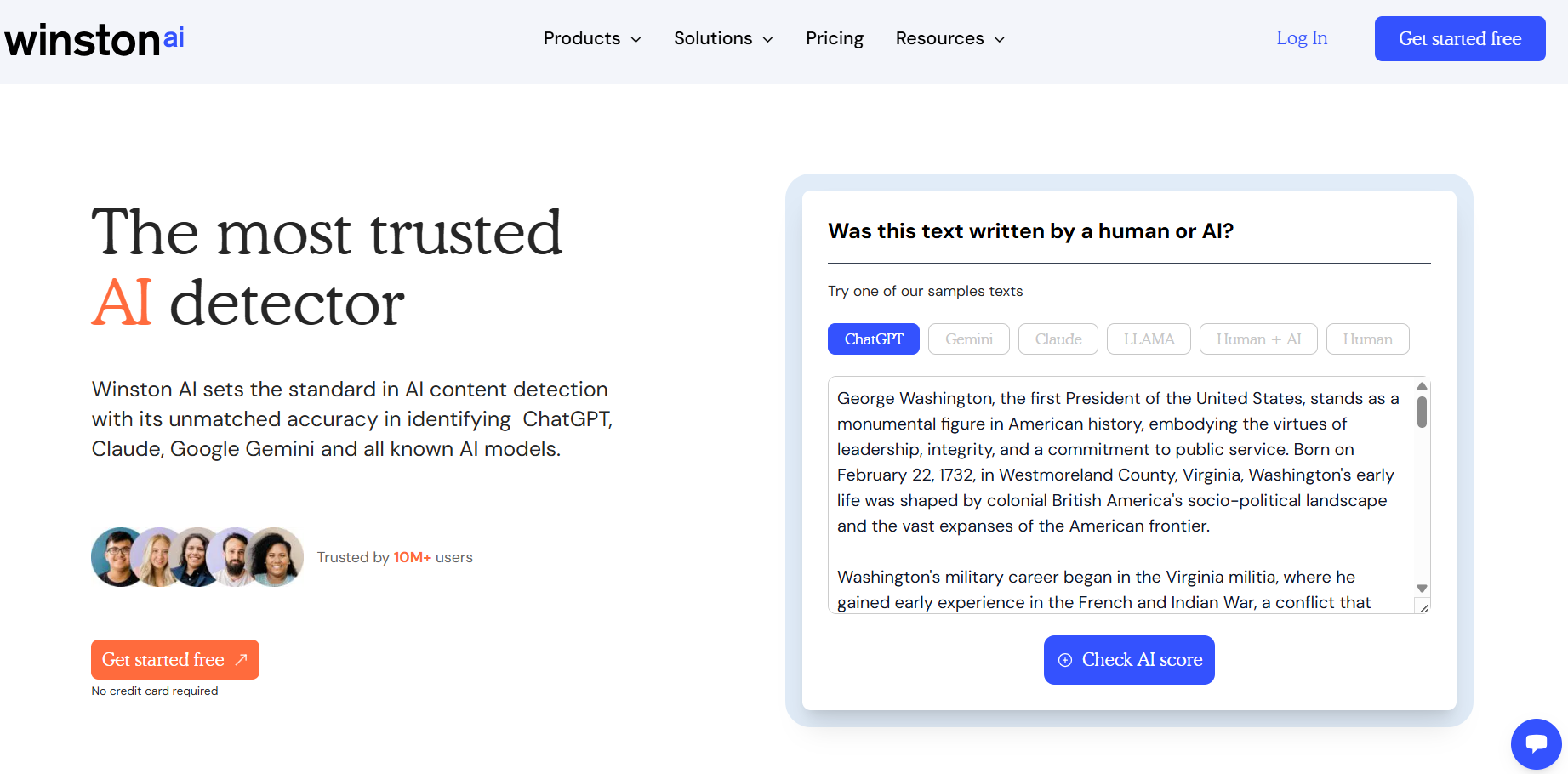Click the Winston AI logo
This screenshot has height=774, width=1568.
click(x=94, y=40)
